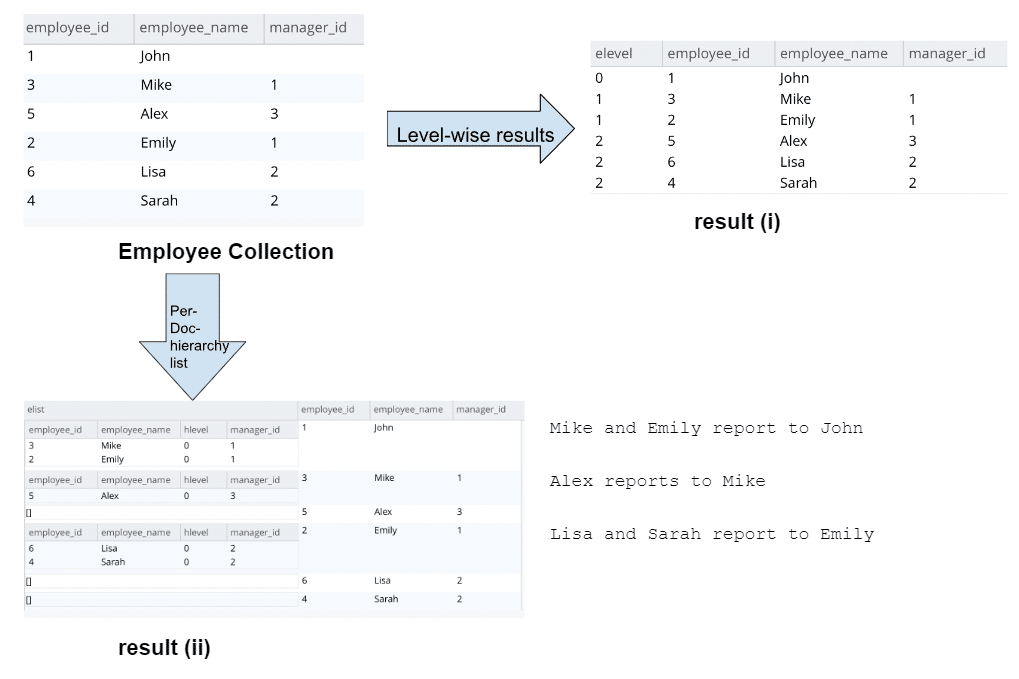1019x679 pixels.
Task: Click text "Mike and Emily report to John"
Action: pos(706,428)
